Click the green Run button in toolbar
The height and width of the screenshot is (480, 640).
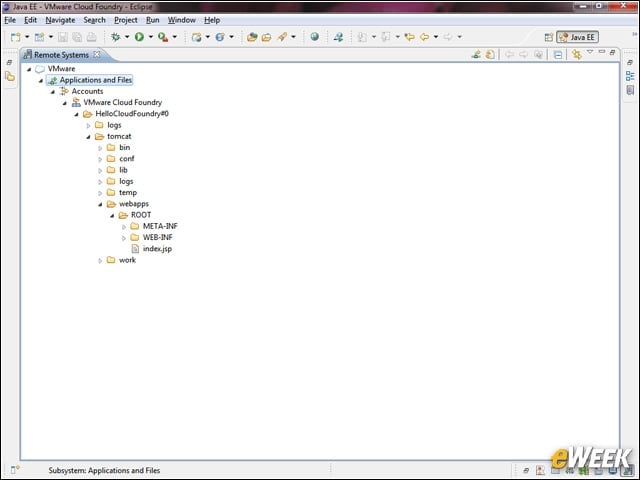pos(139,37)
